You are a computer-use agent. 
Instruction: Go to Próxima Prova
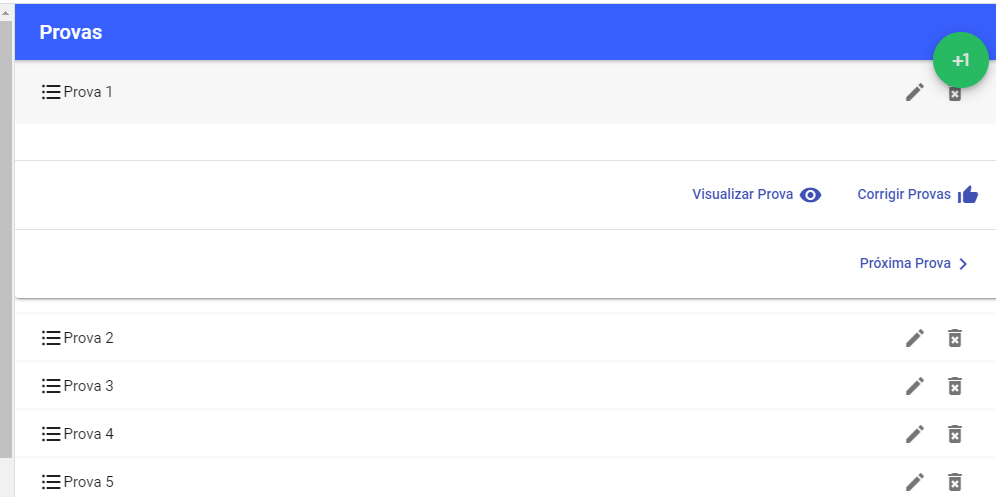[x=914, y=264]
